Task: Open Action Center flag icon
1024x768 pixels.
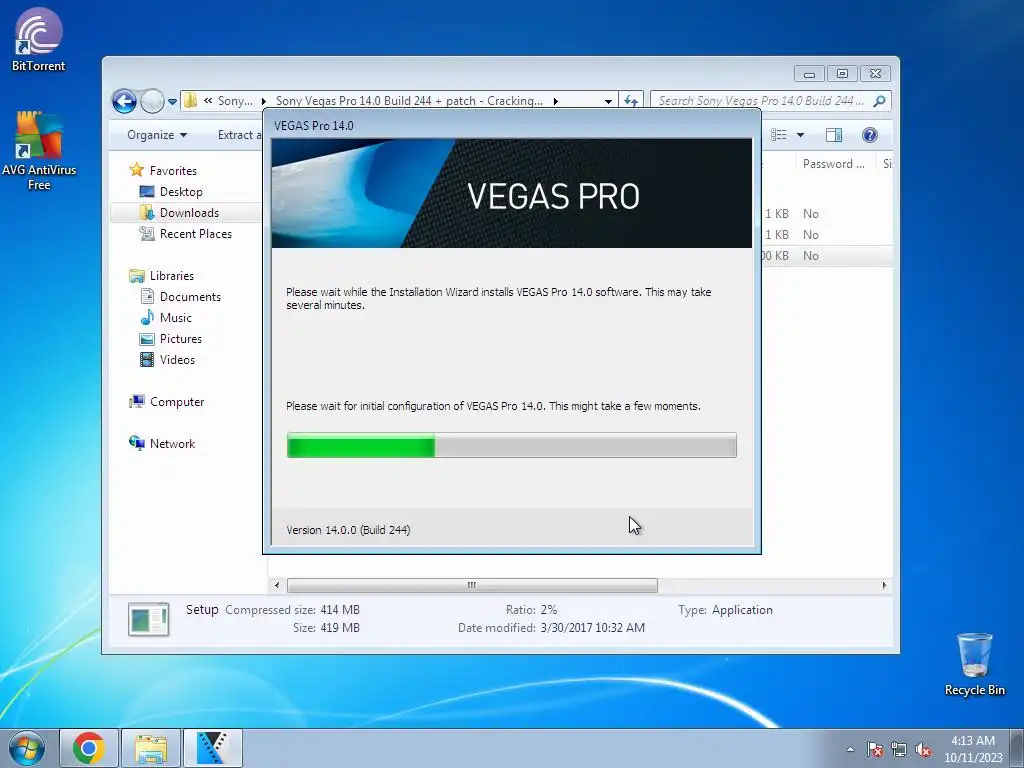Action: 874,749
